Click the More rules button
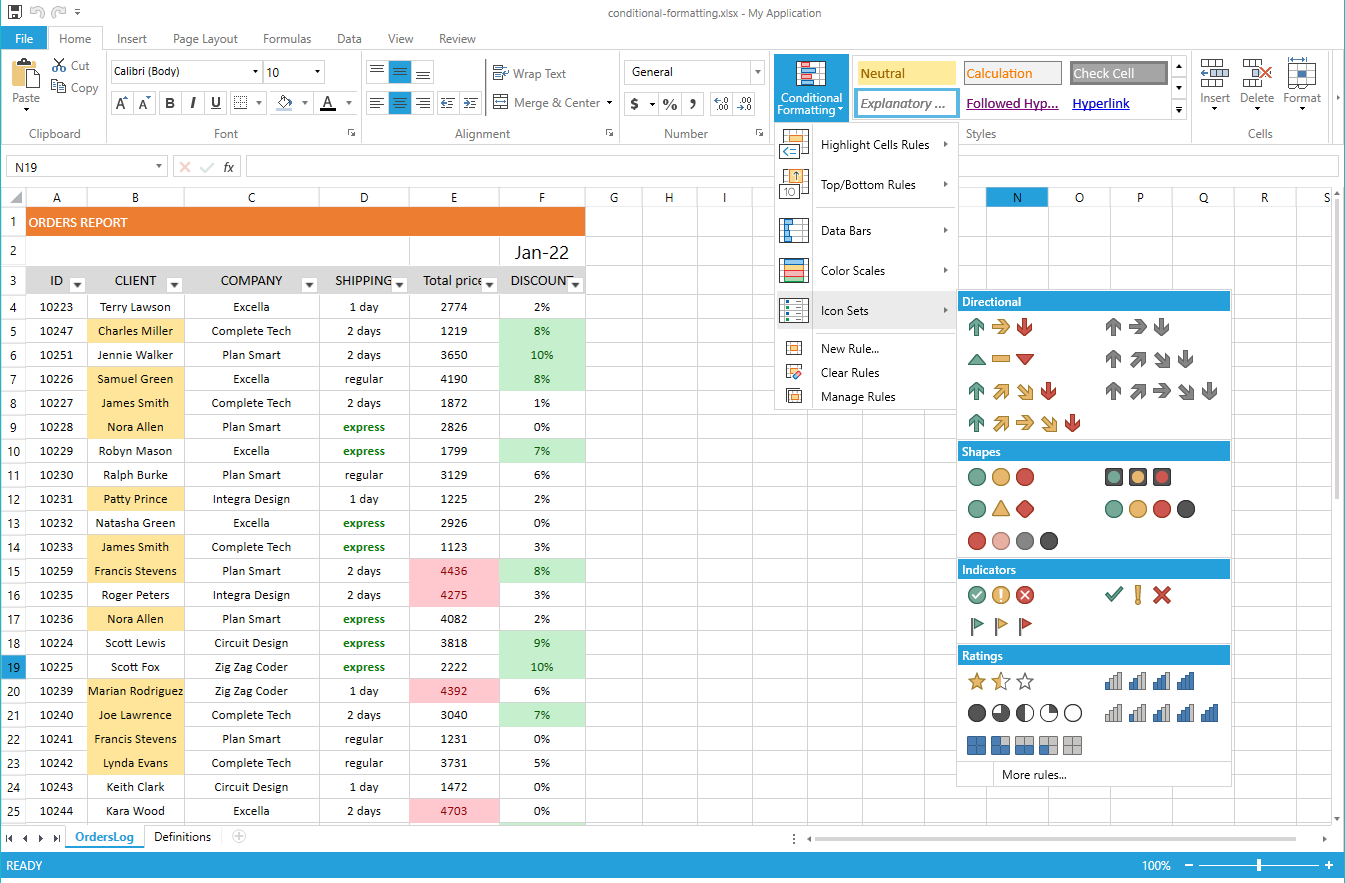The width and height of the screenshot is (1345, 883). [x=1032, y=774]
